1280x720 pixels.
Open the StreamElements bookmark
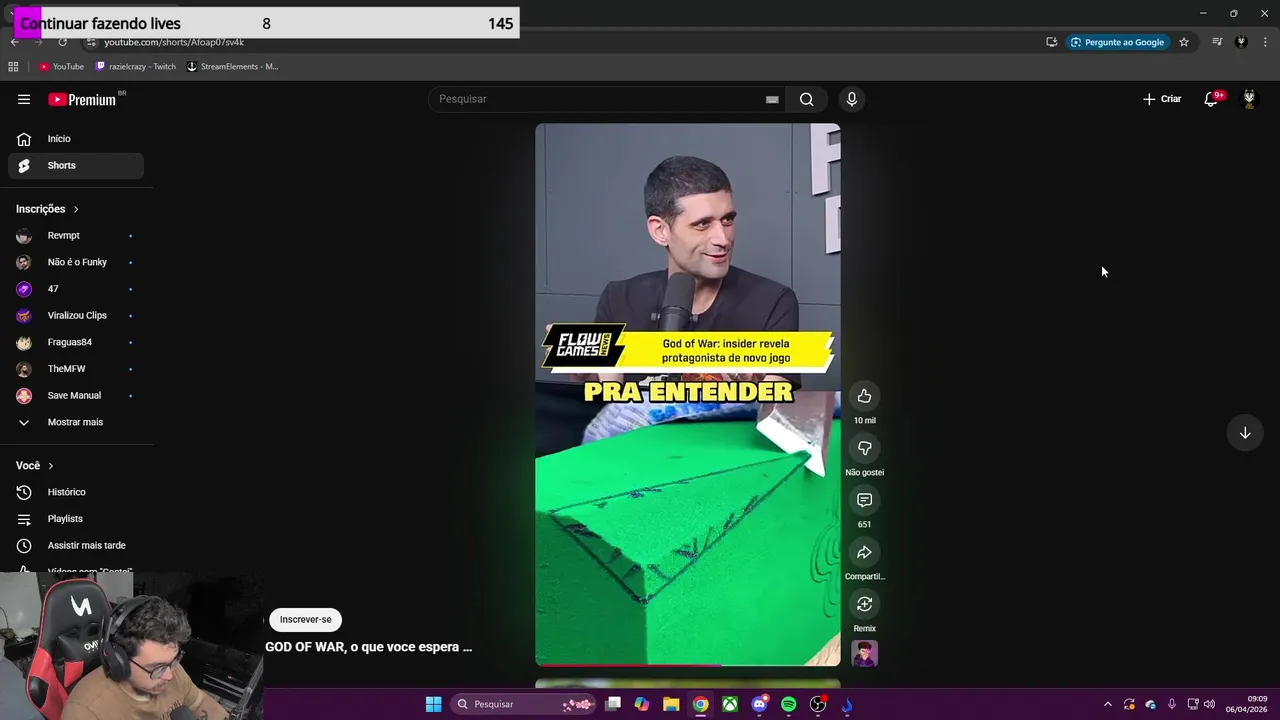pos(232,67)
